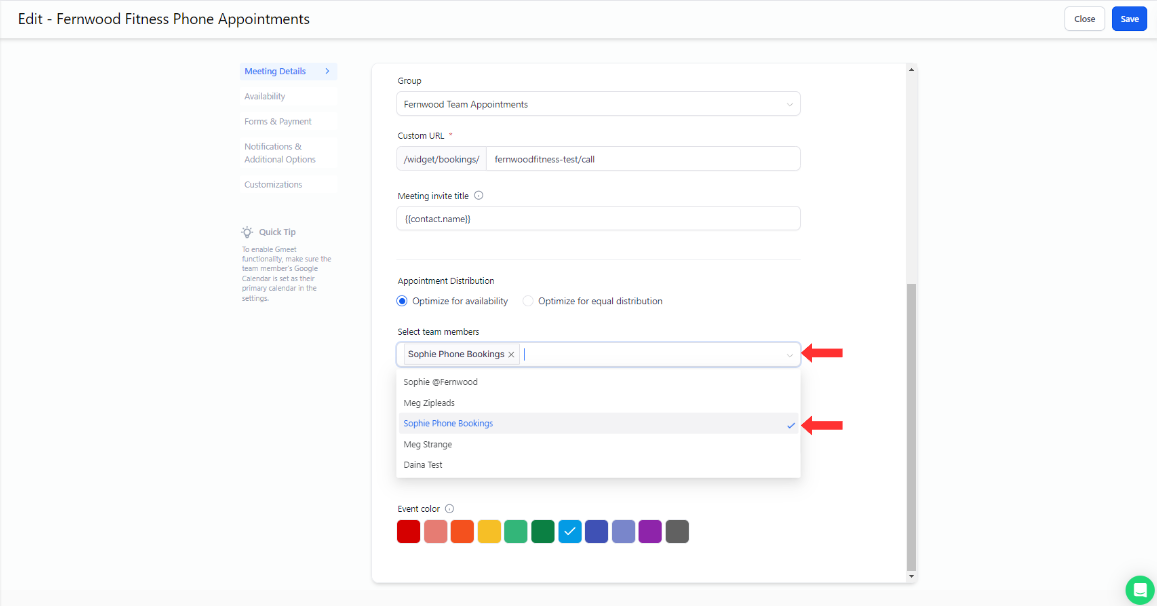Click the form's vertical scrollbar thumb
This screenshot has height=606, width=1157.
[911, 427]
